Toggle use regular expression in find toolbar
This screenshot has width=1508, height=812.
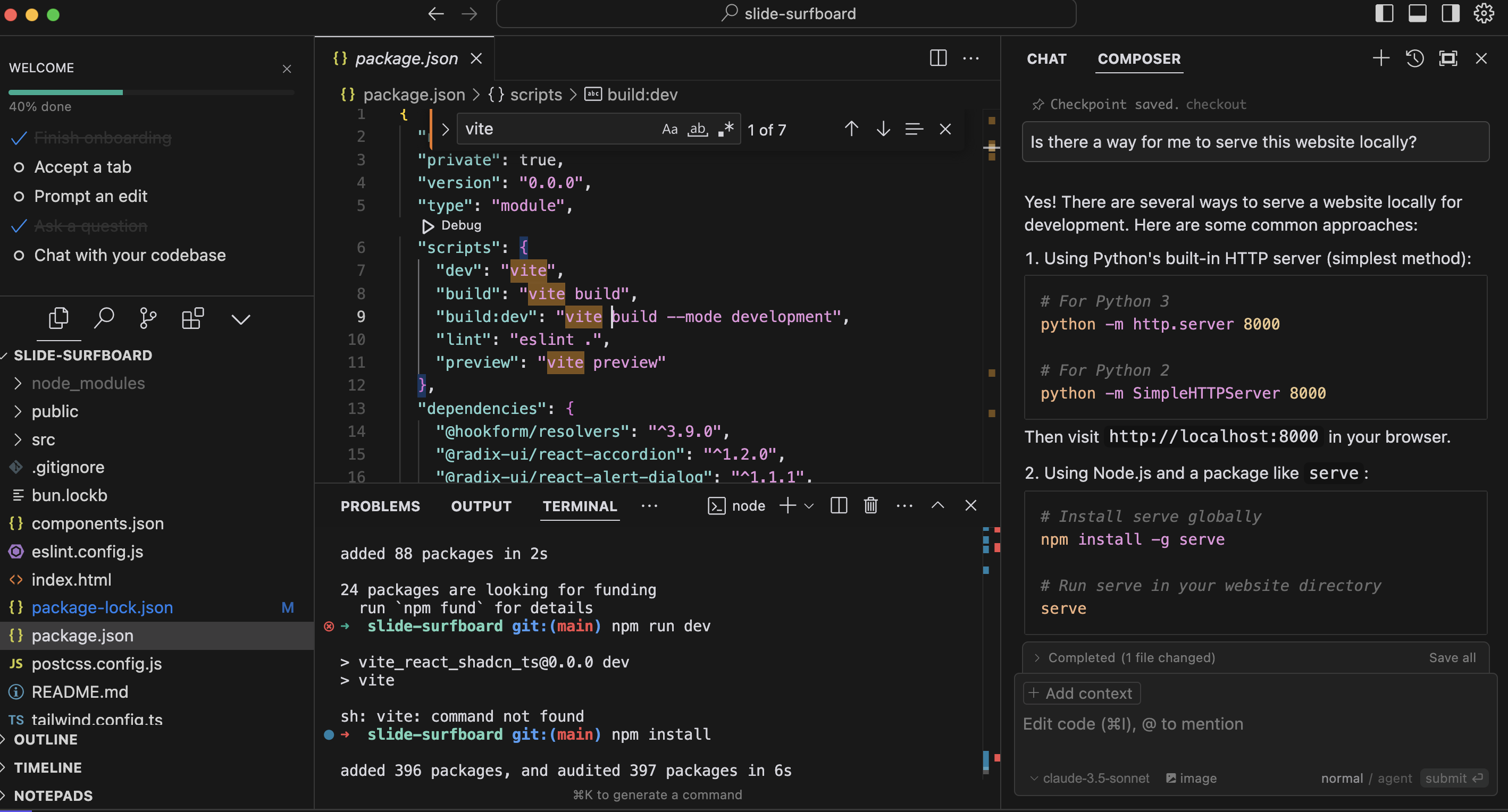pos(727,128)
